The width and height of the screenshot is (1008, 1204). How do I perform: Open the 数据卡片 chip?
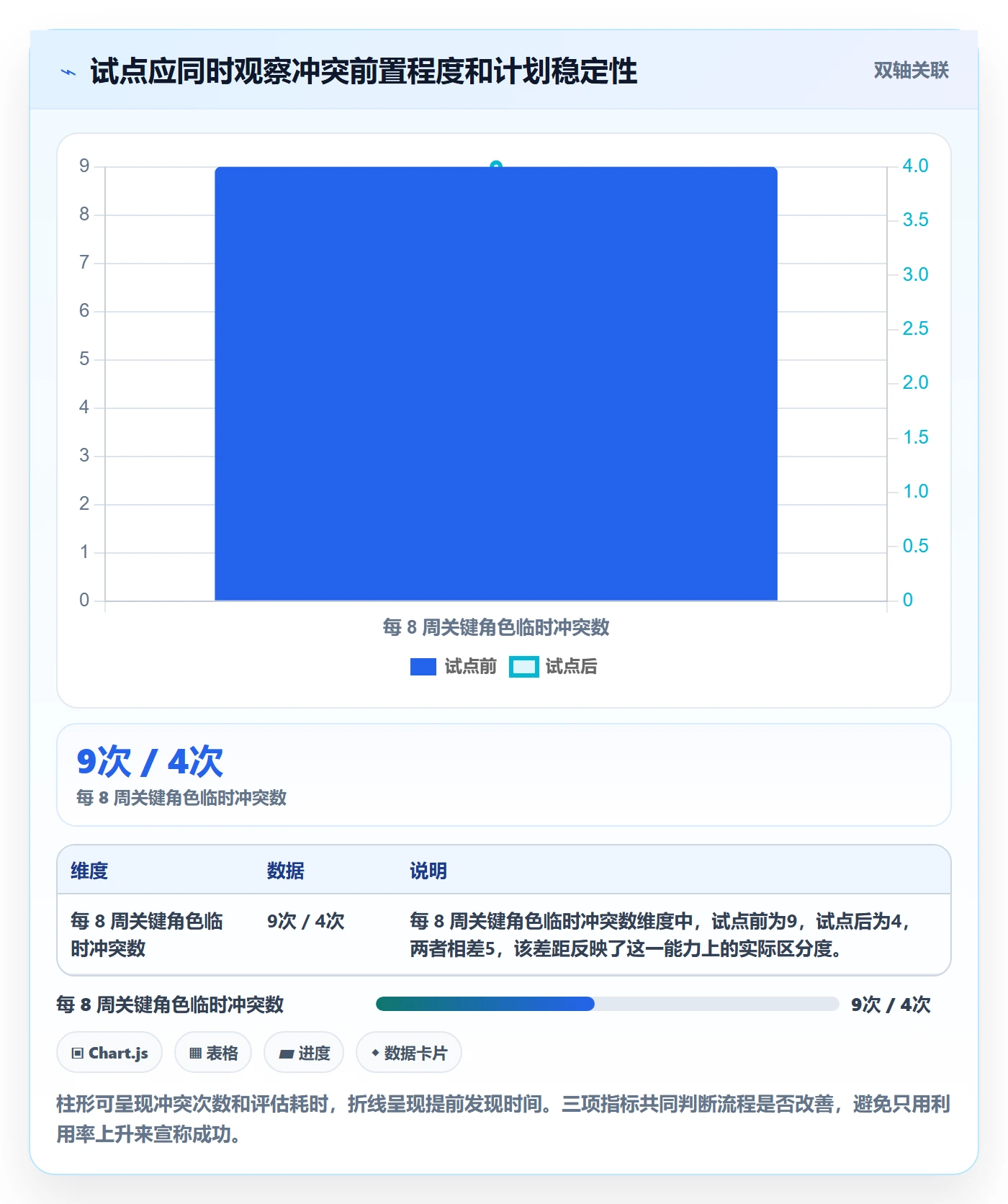[409, 1053]
